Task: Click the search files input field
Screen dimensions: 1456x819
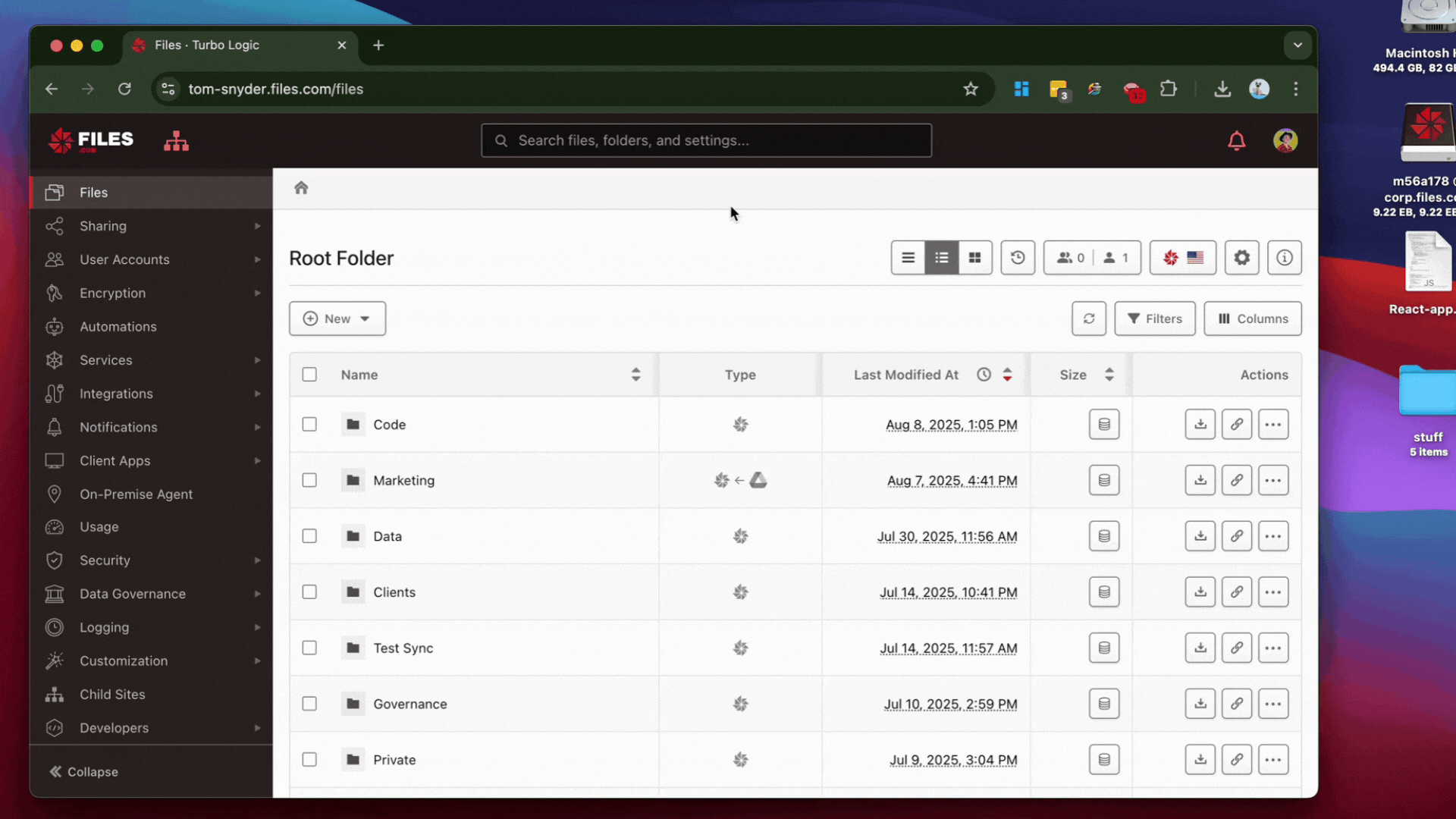Action: click(705, 141)
